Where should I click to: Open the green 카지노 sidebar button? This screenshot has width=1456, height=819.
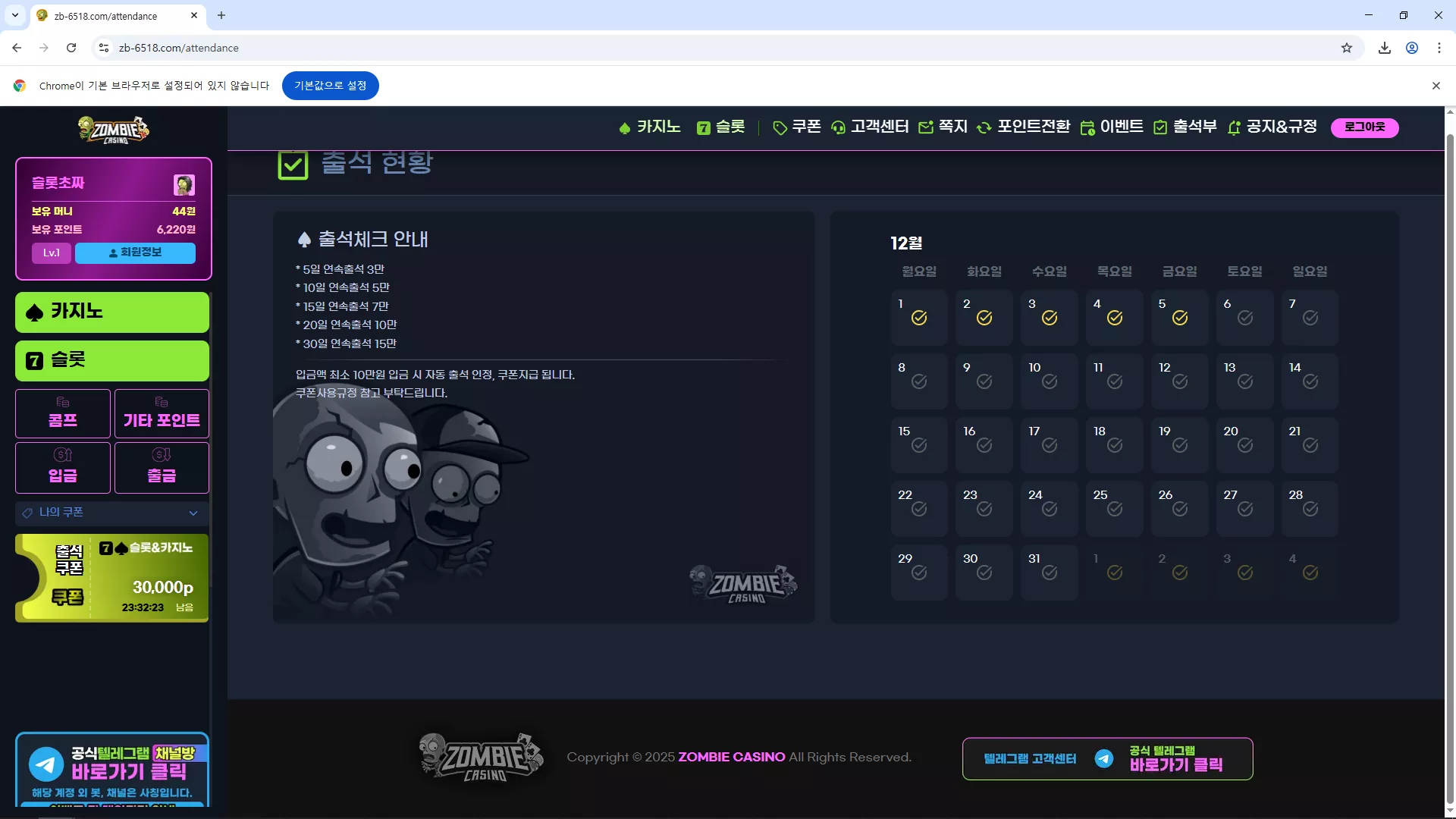tap(112, 312)
